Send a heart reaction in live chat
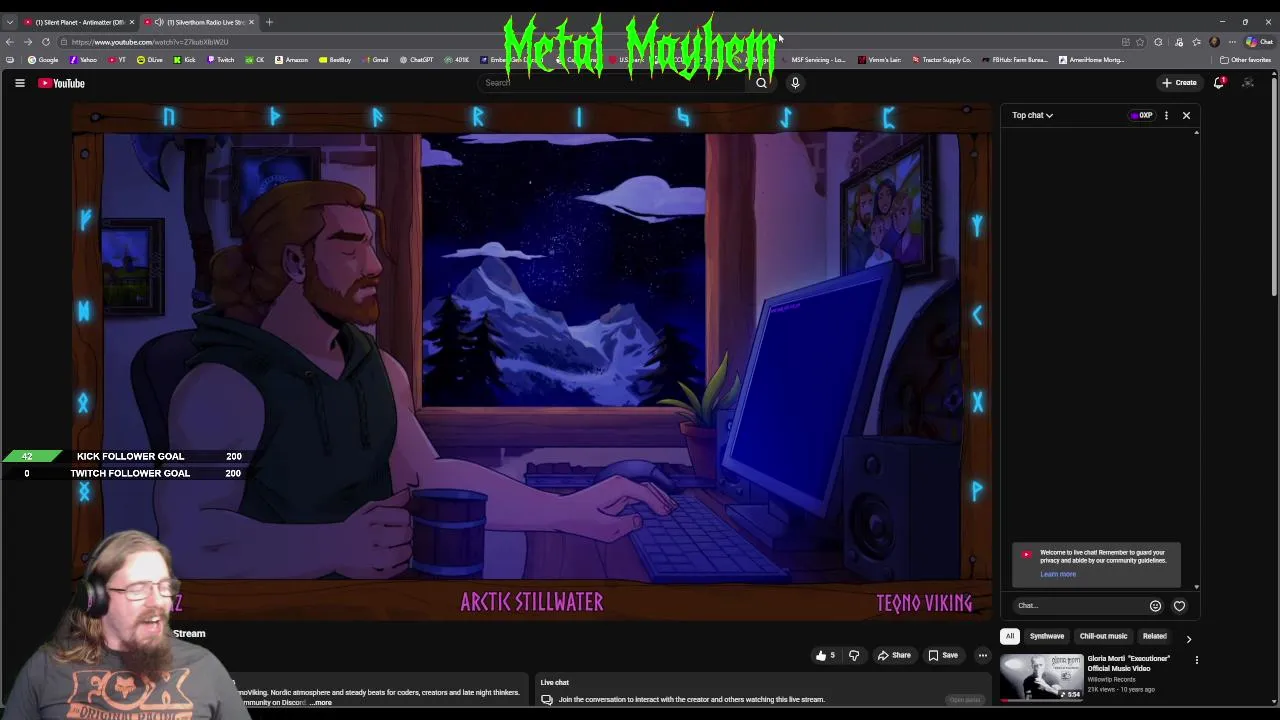This screenshot has height=720, width=1280. click(x=1179, y=606)
